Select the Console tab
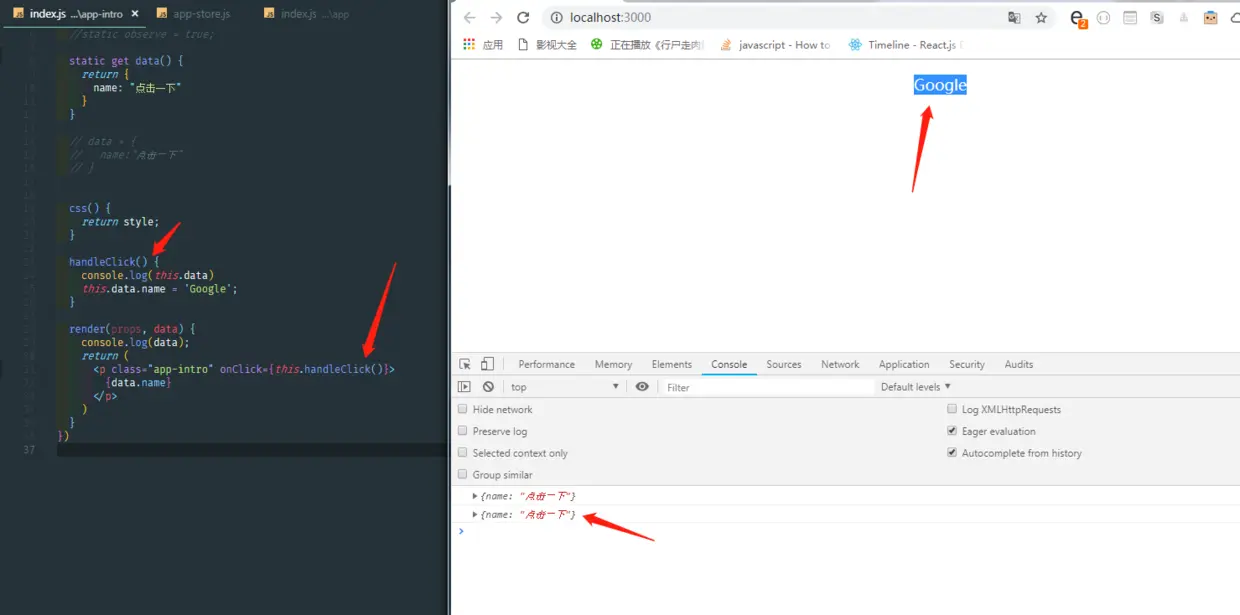1240x615 pixels. pos(729,364)
